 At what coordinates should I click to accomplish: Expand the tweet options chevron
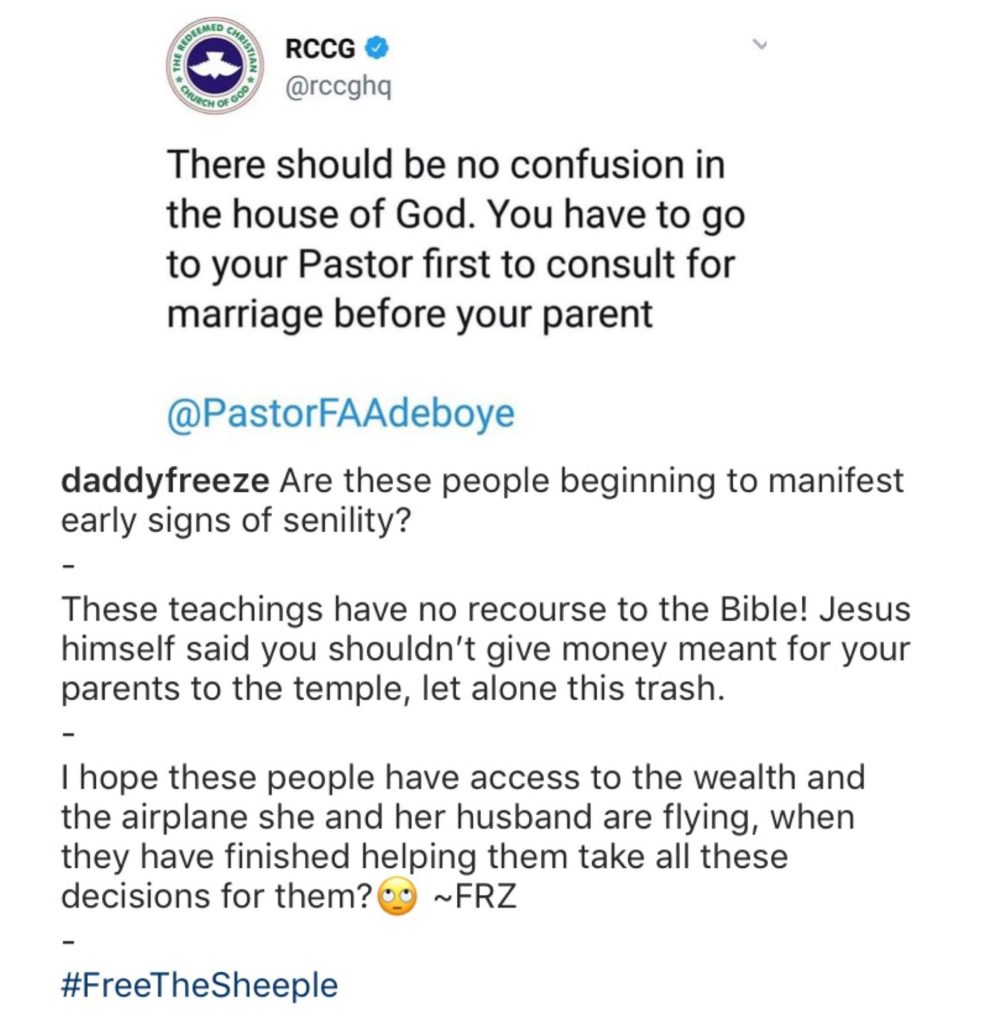759,45
